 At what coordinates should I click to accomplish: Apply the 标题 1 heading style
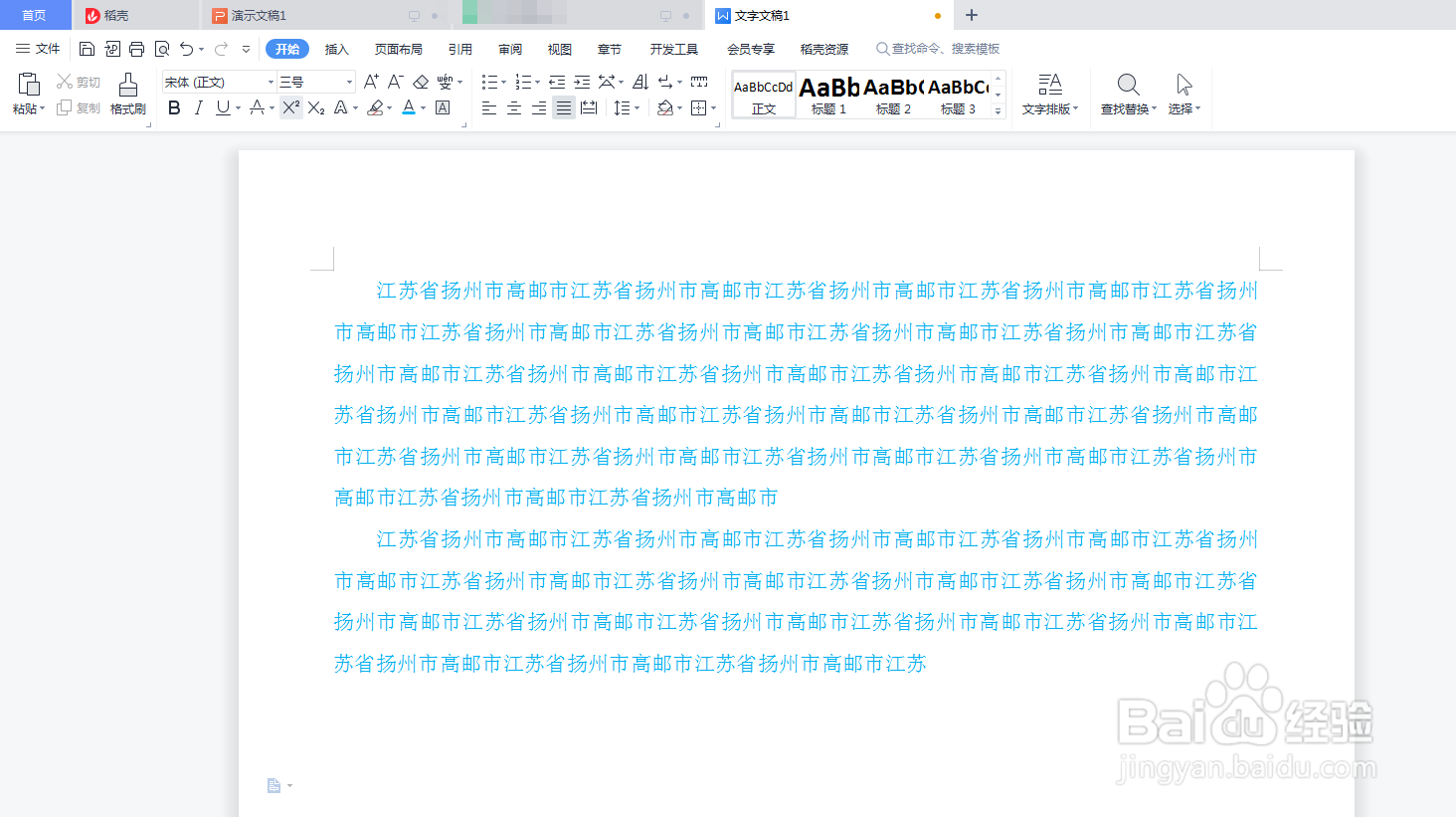828,95
